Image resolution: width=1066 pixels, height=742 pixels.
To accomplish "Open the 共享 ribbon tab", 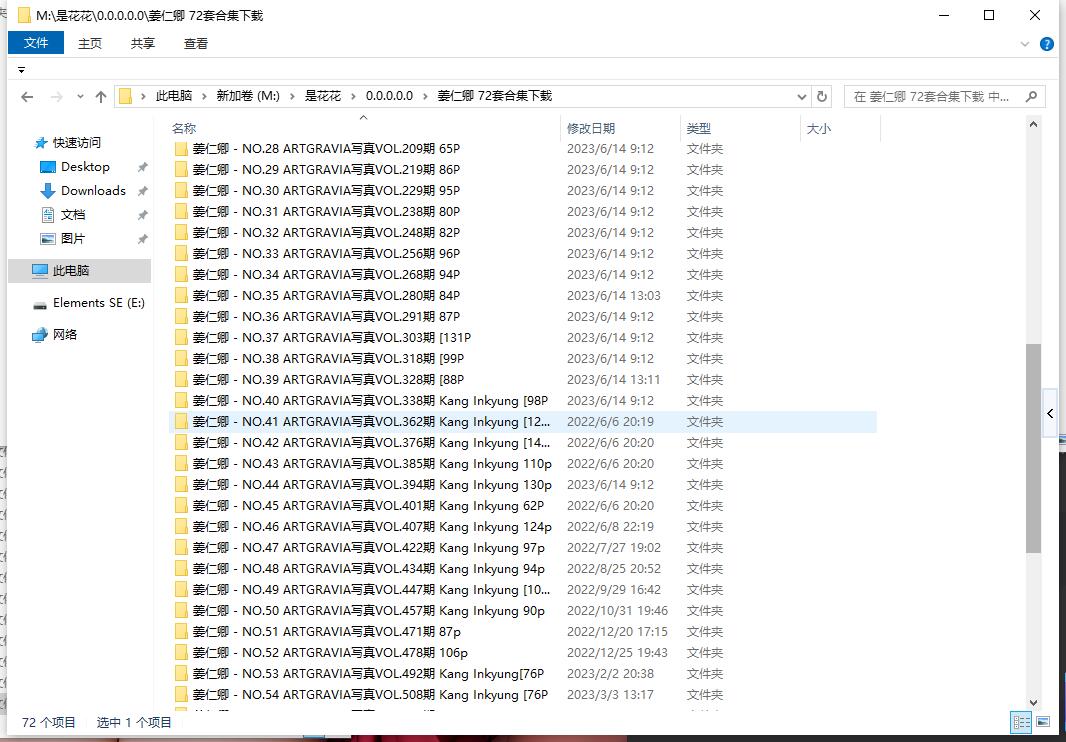I will (143, 44).
